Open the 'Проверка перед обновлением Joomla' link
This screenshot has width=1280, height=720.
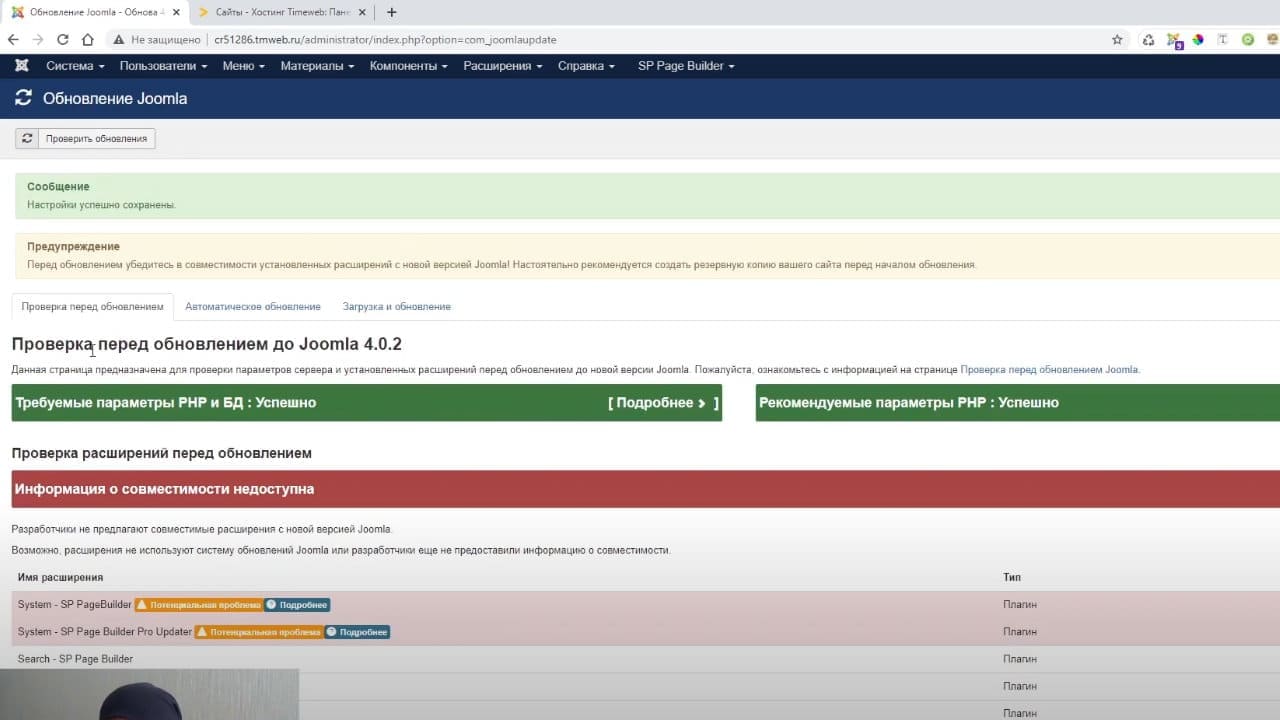click(1049, 369)
